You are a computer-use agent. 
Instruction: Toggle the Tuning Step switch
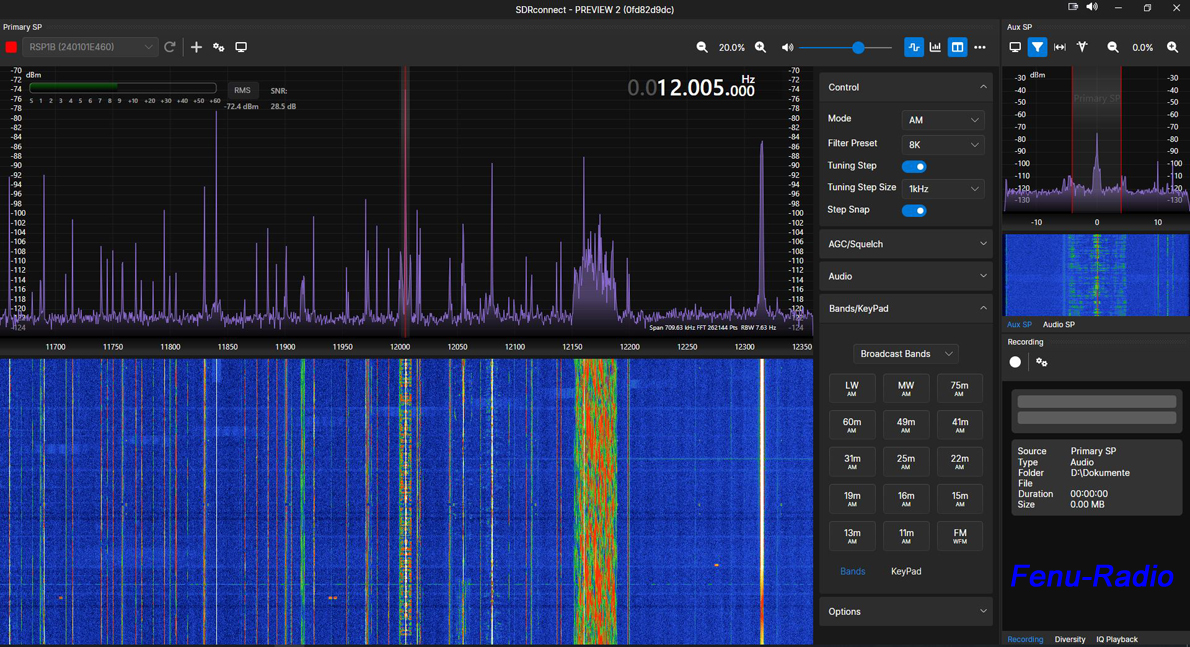(x=914, y=166)
